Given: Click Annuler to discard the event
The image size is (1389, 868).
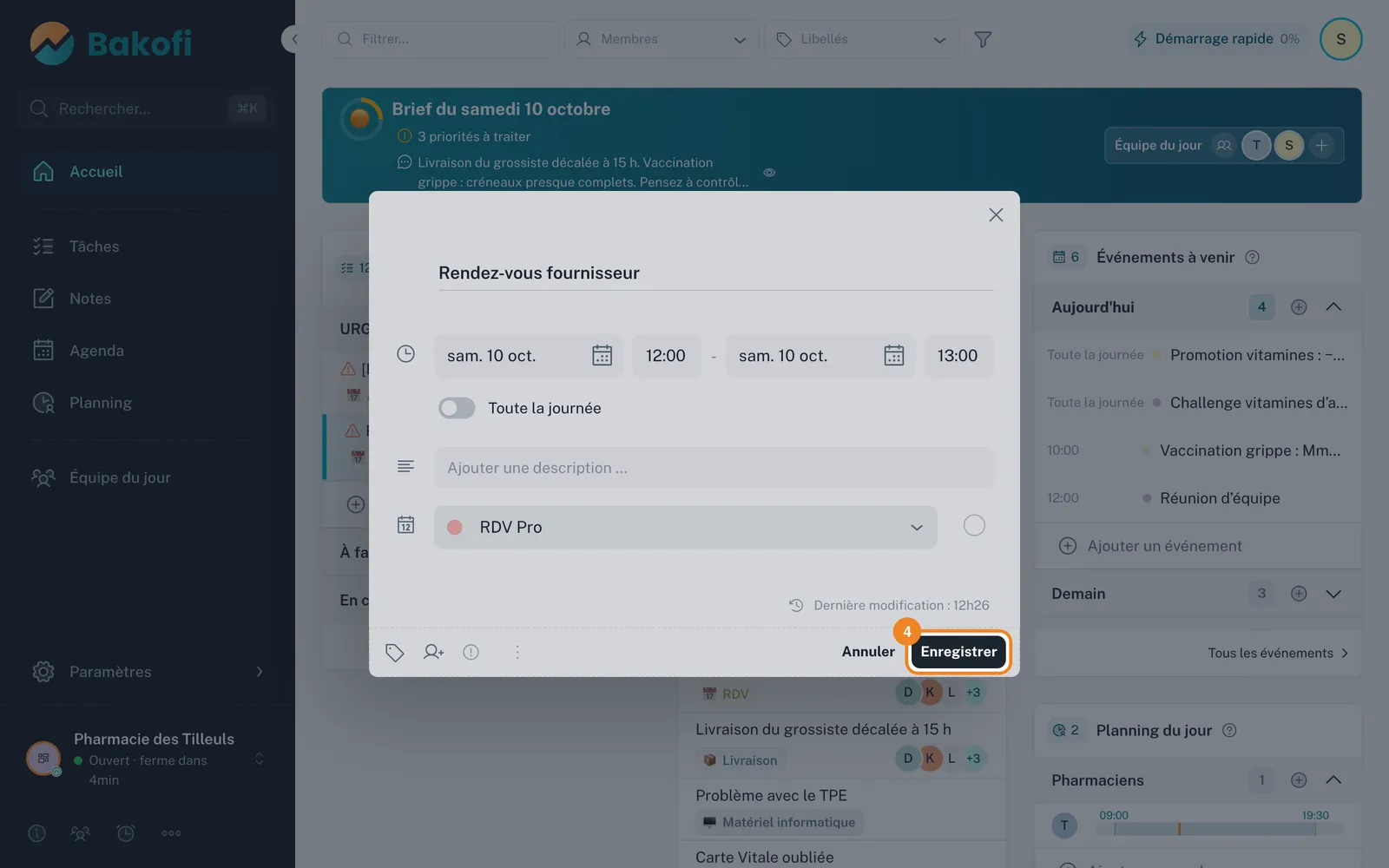Looking at the screenshot, I should (x=868, y=652).
